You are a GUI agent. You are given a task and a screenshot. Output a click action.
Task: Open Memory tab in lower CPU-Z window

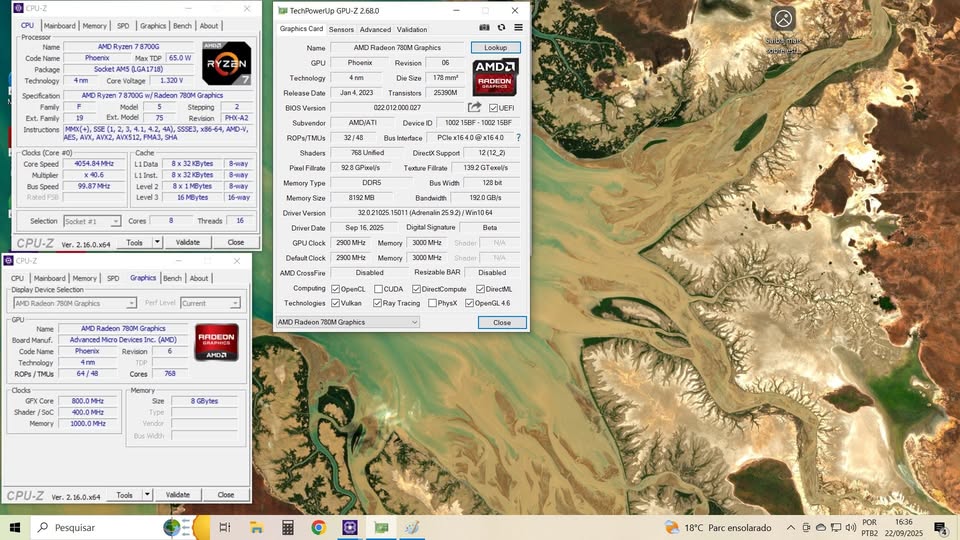(84, 278)
